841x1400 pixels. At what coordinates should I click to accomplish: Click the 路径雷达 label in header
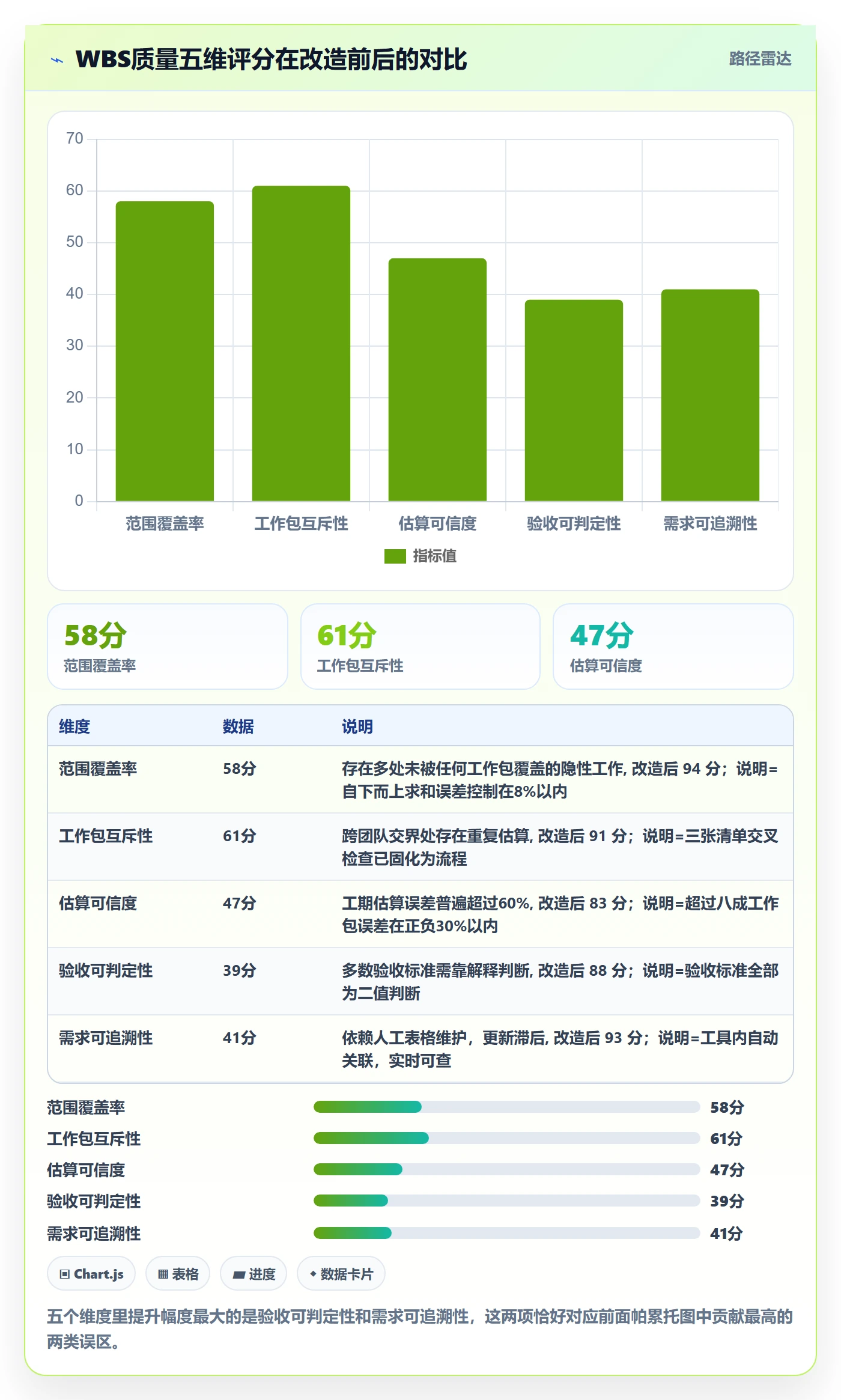pos(760,59)
